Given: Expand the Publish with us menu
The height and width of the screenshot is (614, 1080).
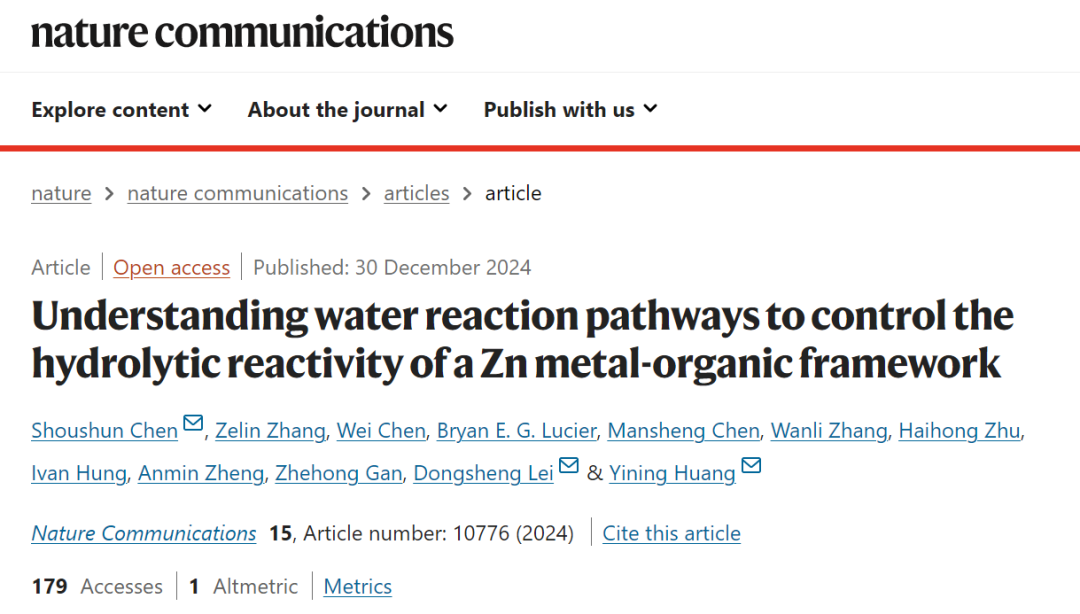Looking at the screenshot, I should (570, 110).
